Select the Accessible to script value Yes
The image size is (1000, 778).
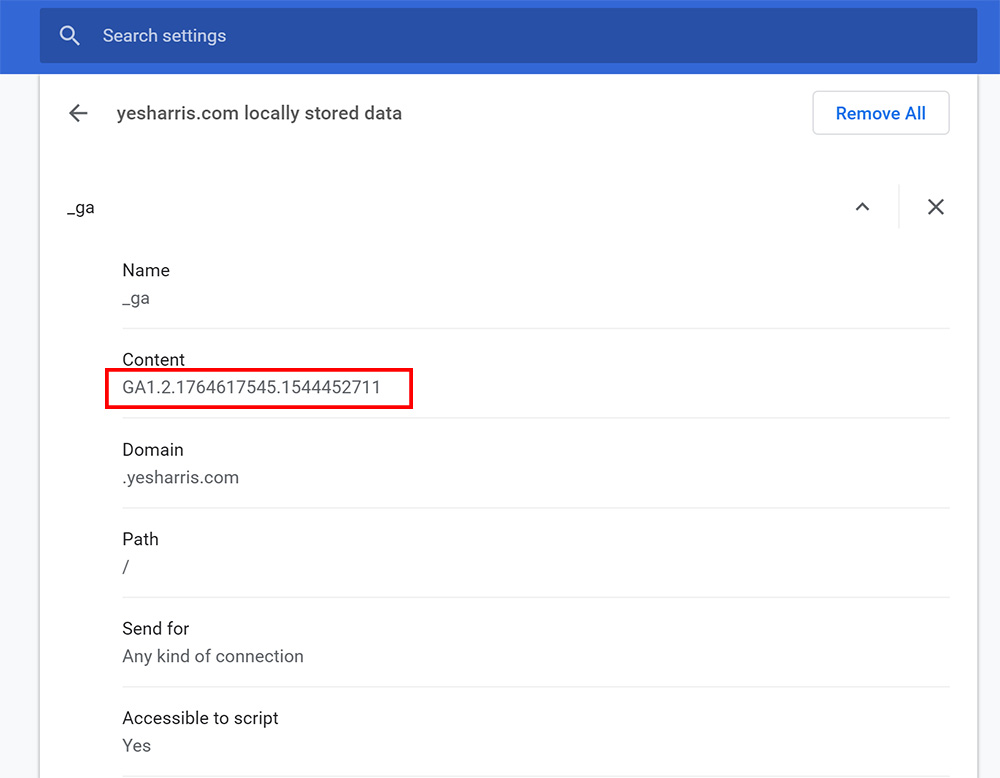[136, 745]
